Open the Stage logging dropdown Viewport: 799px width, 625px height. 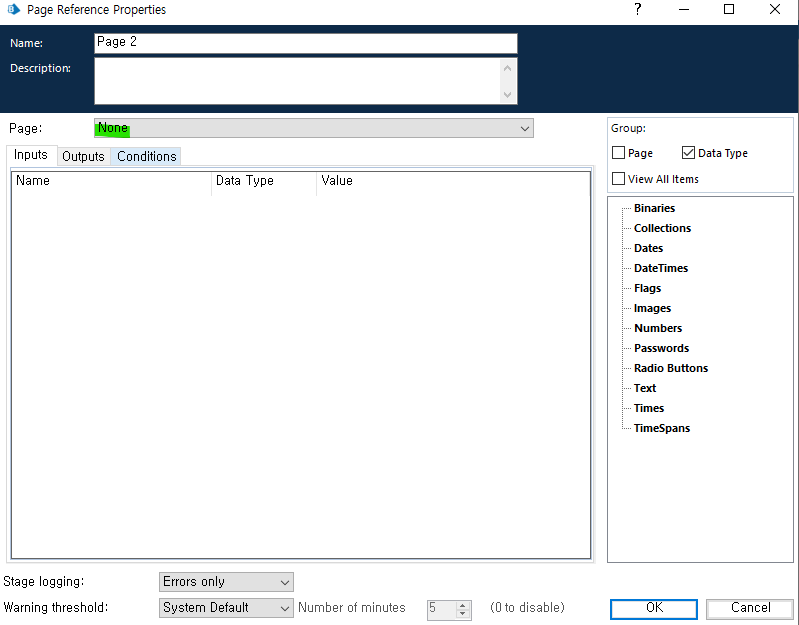(226, 582)
